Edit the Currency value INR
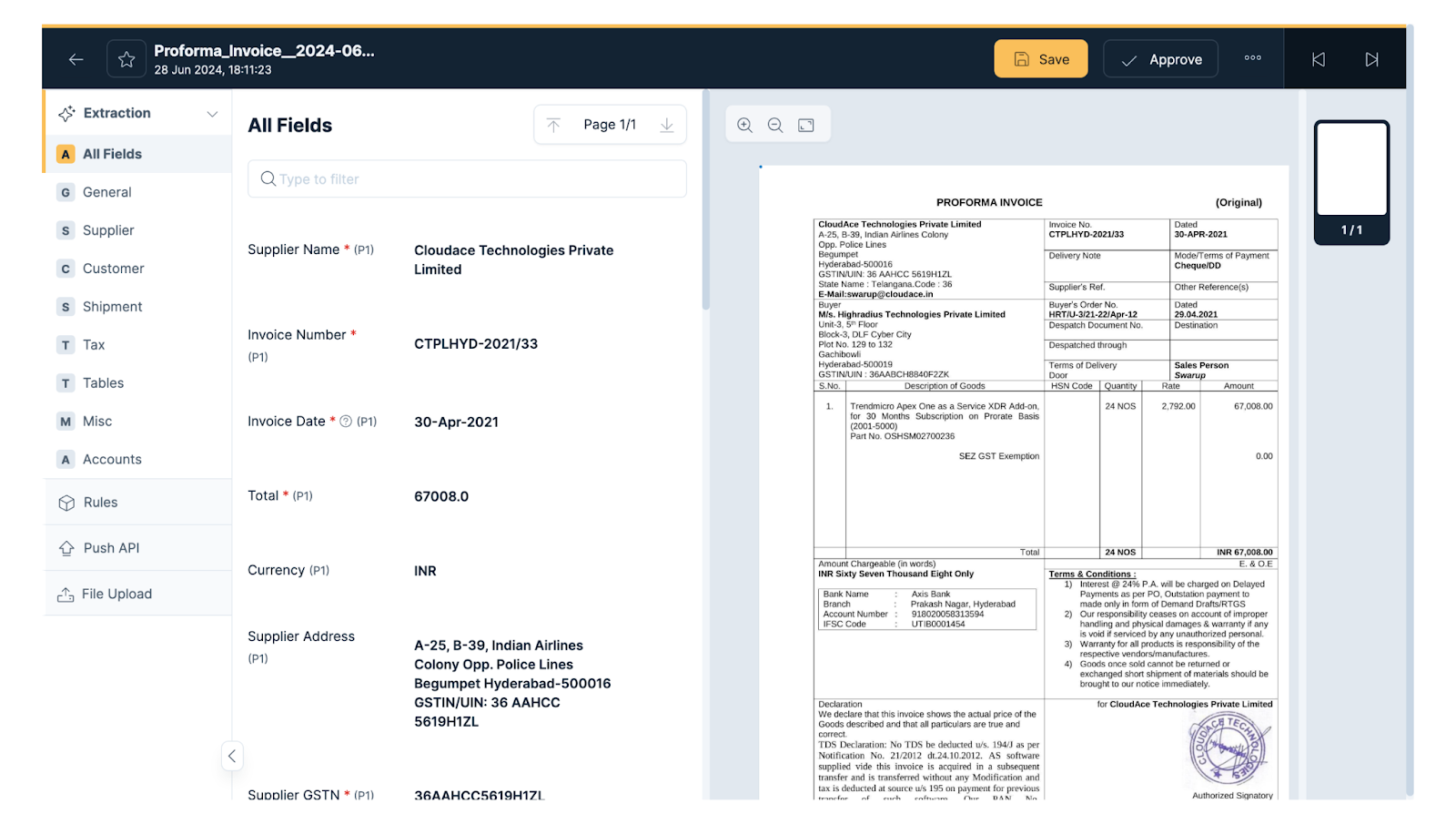Image resolution: width=1456 pixels, height=824 pixels. [425, 572]
